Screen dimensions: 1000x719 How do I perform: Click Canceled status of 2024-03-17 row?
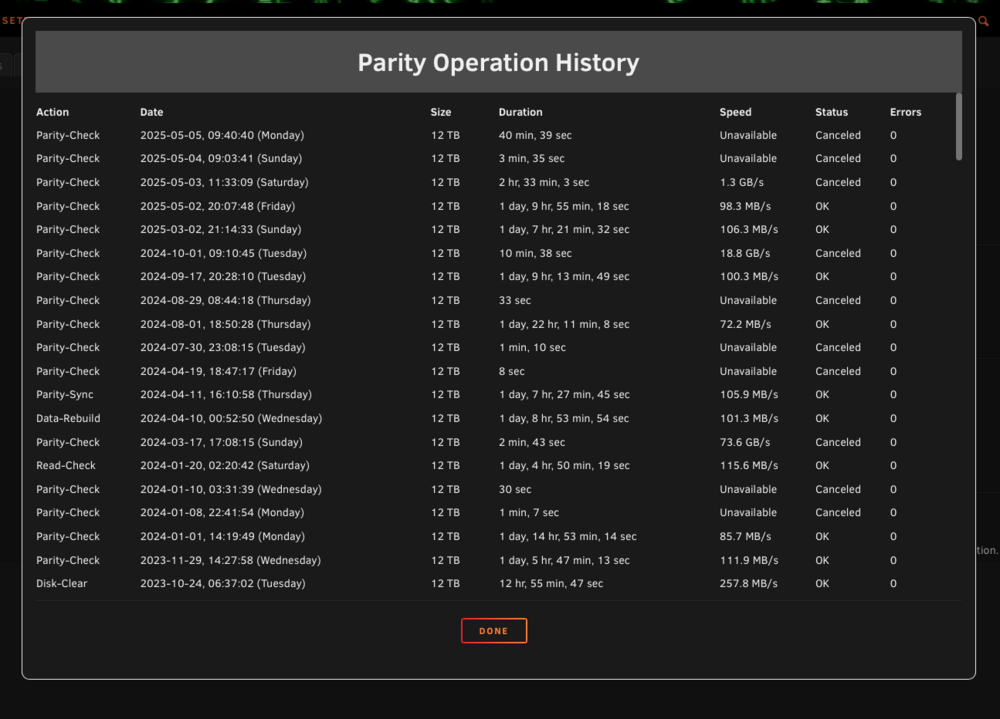tap(838, 442)
